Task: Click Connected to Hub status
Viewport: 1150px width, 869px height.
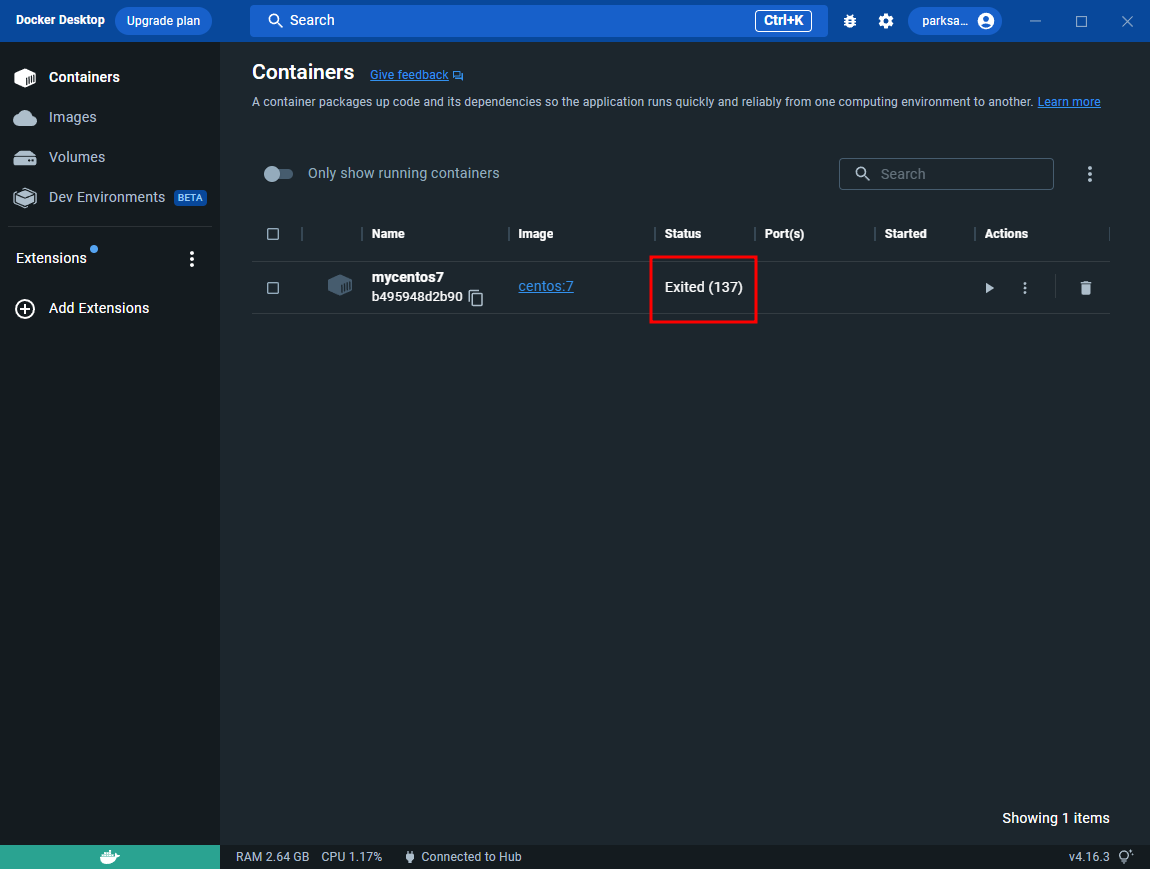Action: point(463,857)
